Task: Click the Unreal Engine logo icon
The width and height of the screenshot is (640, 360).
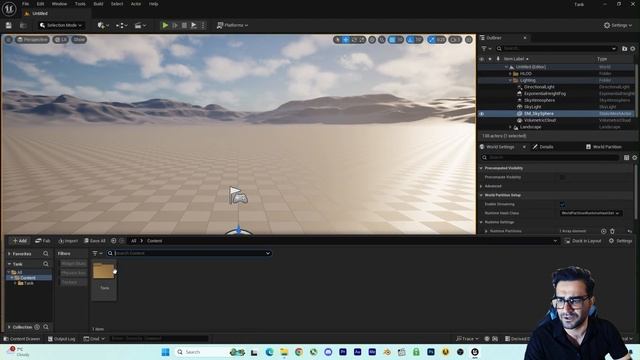Action: coord(9,8)
